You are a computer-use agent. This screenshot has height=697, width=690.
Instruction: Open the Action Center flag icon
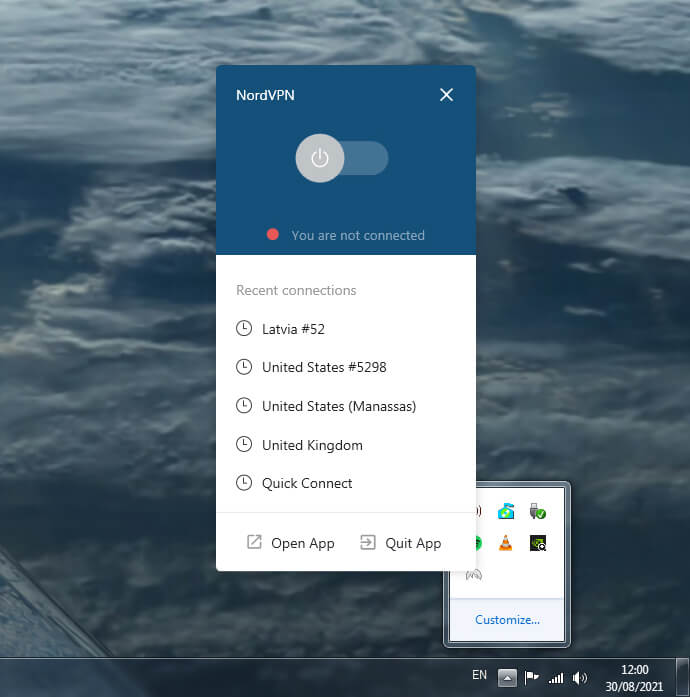531,677
